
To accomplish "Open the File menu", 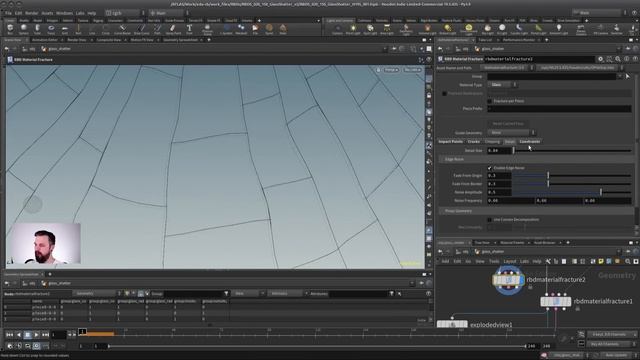I will pos(8,13).
